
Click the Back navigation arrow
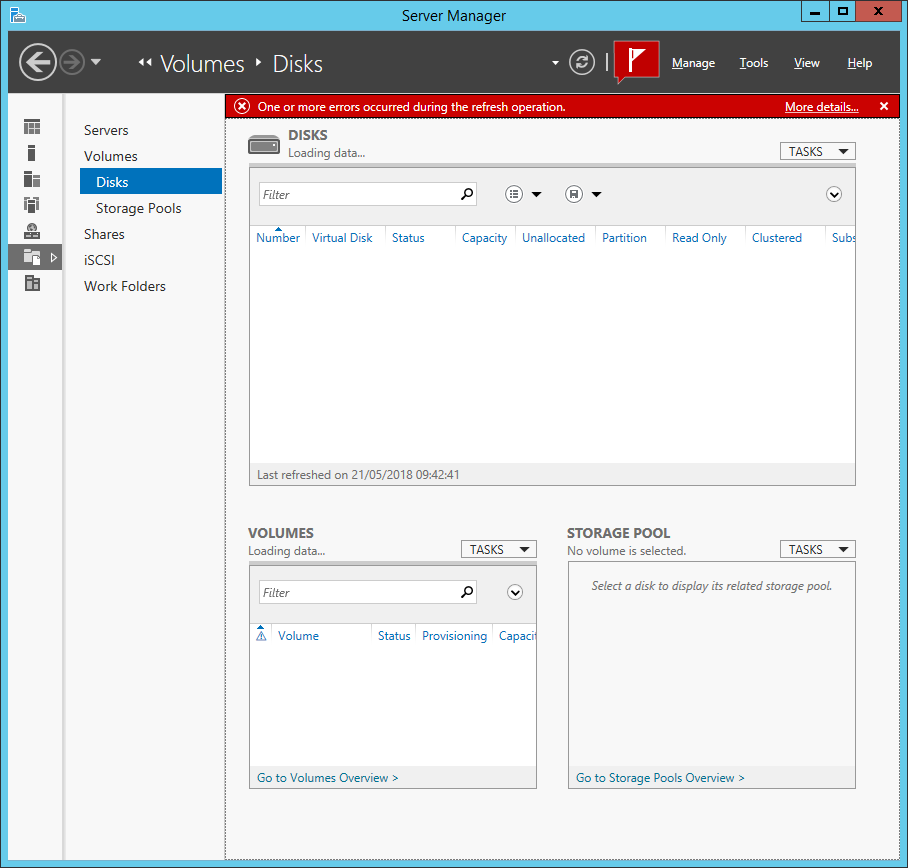(38, 62)
